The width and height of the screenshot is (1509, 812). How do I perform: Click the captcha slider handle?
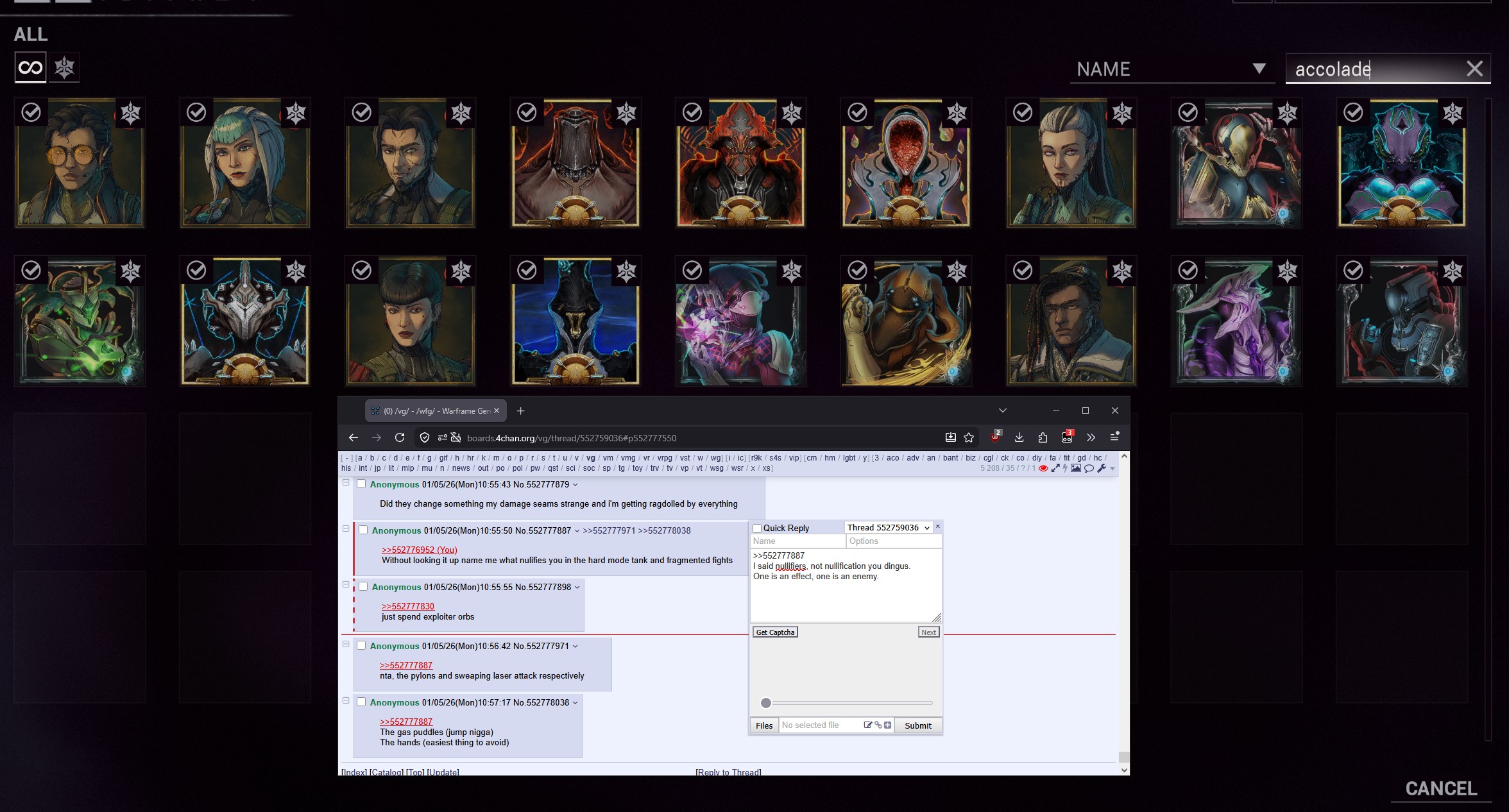(765, 703)
